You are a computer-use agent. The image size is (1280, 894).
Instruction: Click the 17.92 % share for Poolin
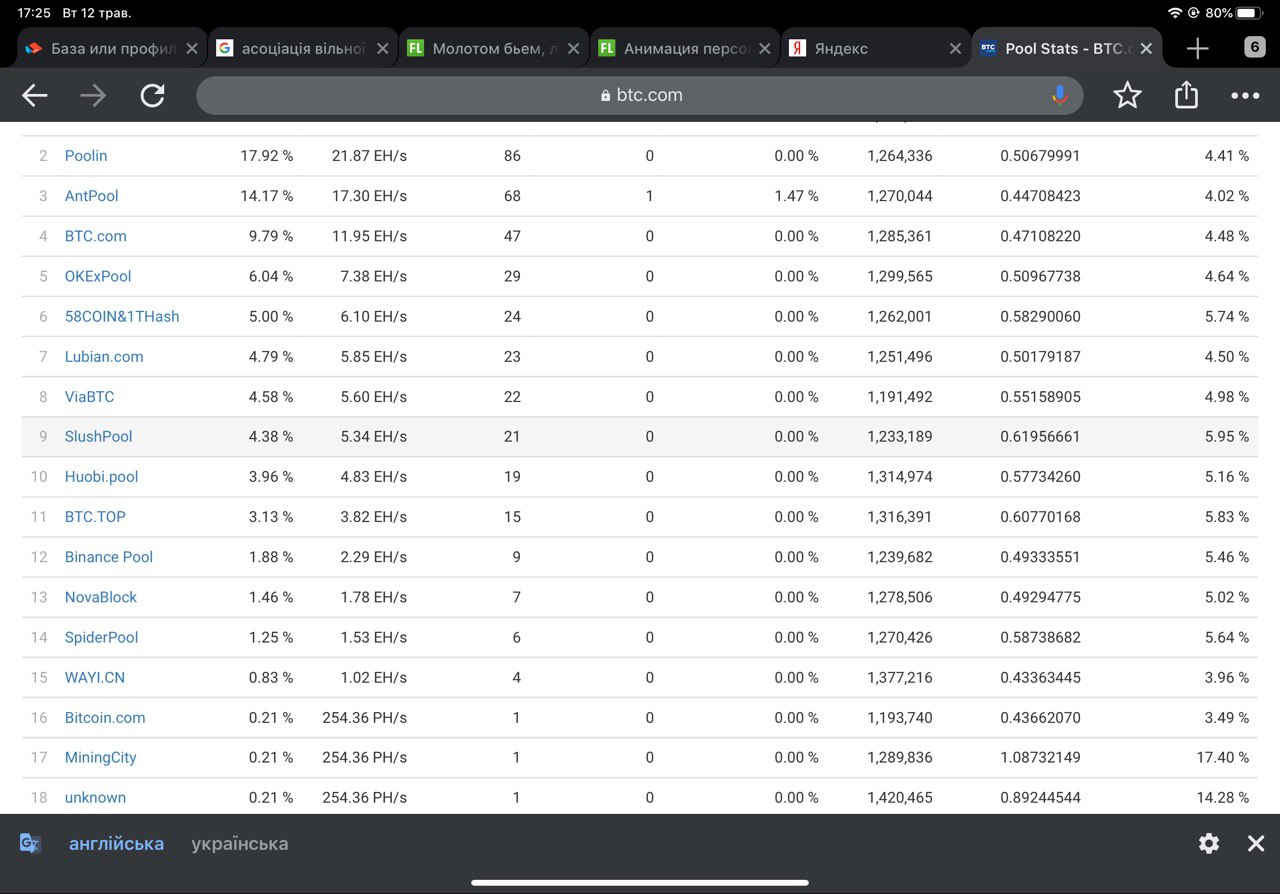pyautogui.click(x=267, y=156)
